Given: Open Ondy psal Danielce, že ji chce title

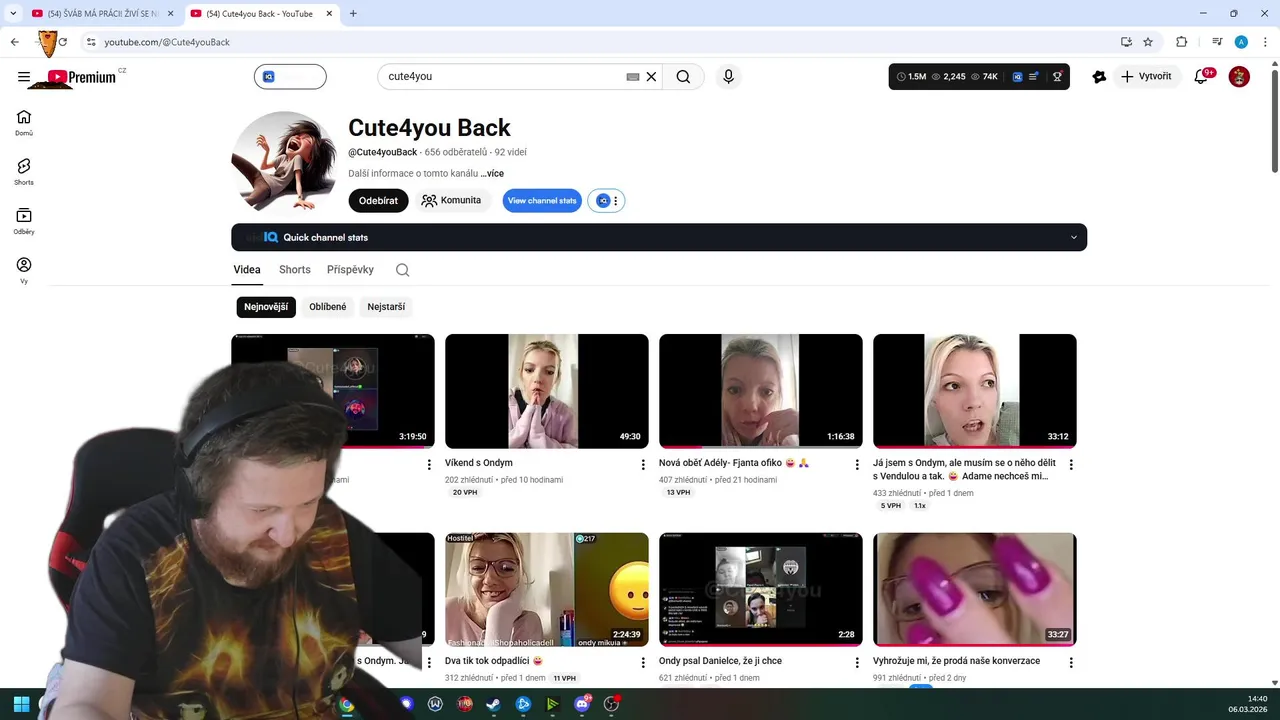Looking at the screenshot, I should [720, 661].
